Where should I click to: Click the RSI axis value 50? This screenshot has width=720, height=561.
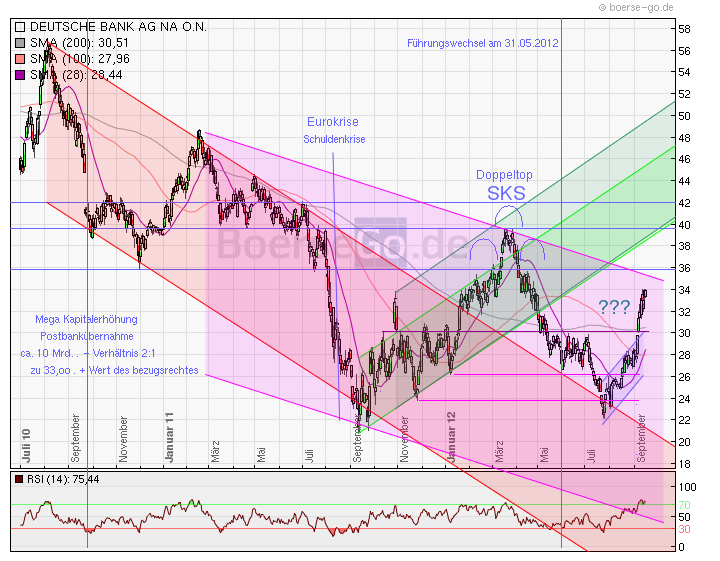point(684,517)
